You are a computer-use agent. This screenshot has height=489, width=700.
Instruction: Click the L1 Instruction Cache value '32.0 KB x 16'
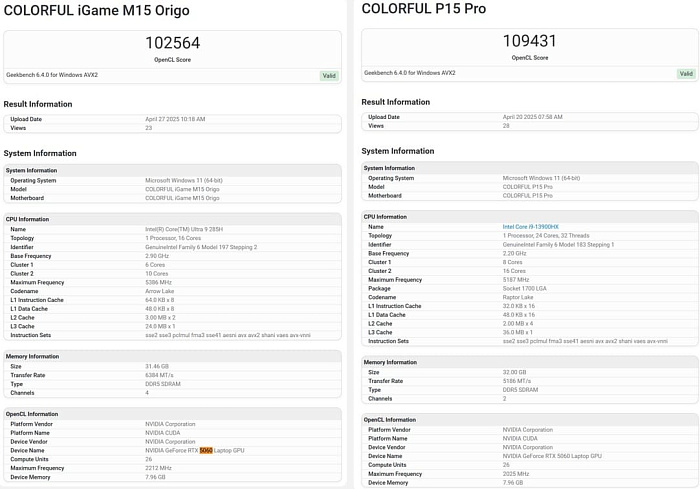pos(519,306)
